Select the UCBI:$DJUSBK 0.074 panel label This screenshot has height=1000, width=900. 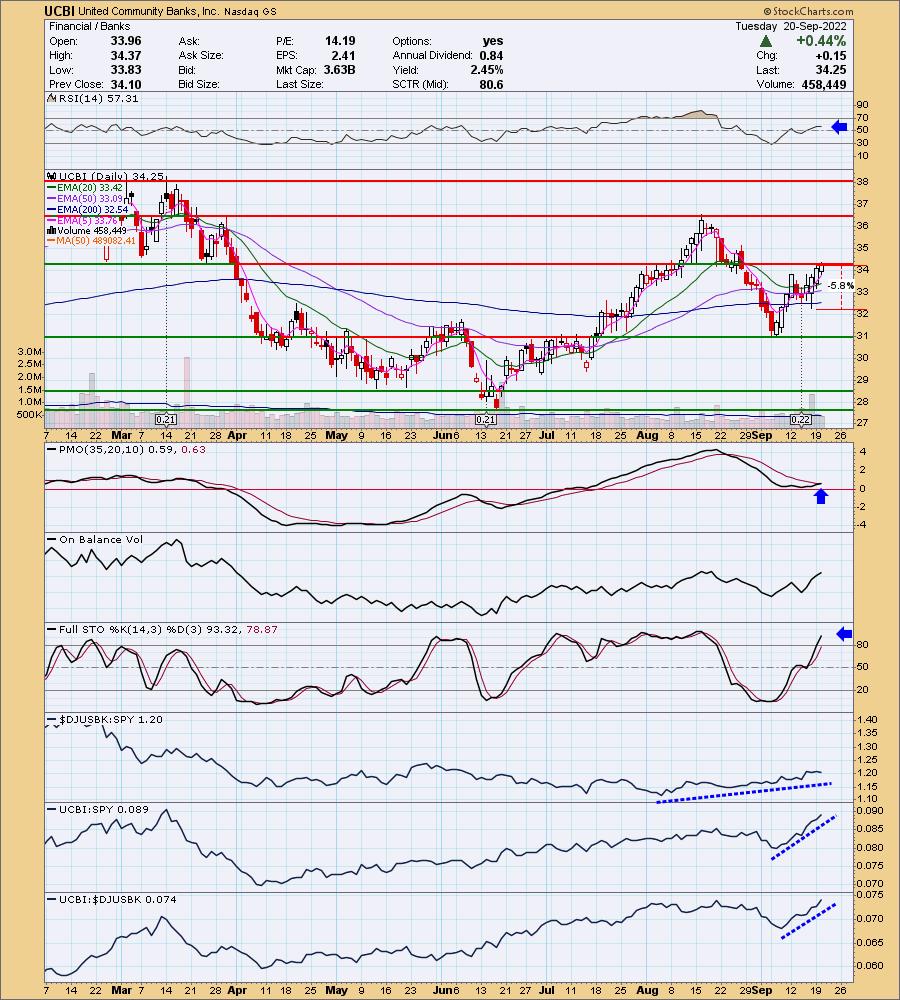coord(112,899)
